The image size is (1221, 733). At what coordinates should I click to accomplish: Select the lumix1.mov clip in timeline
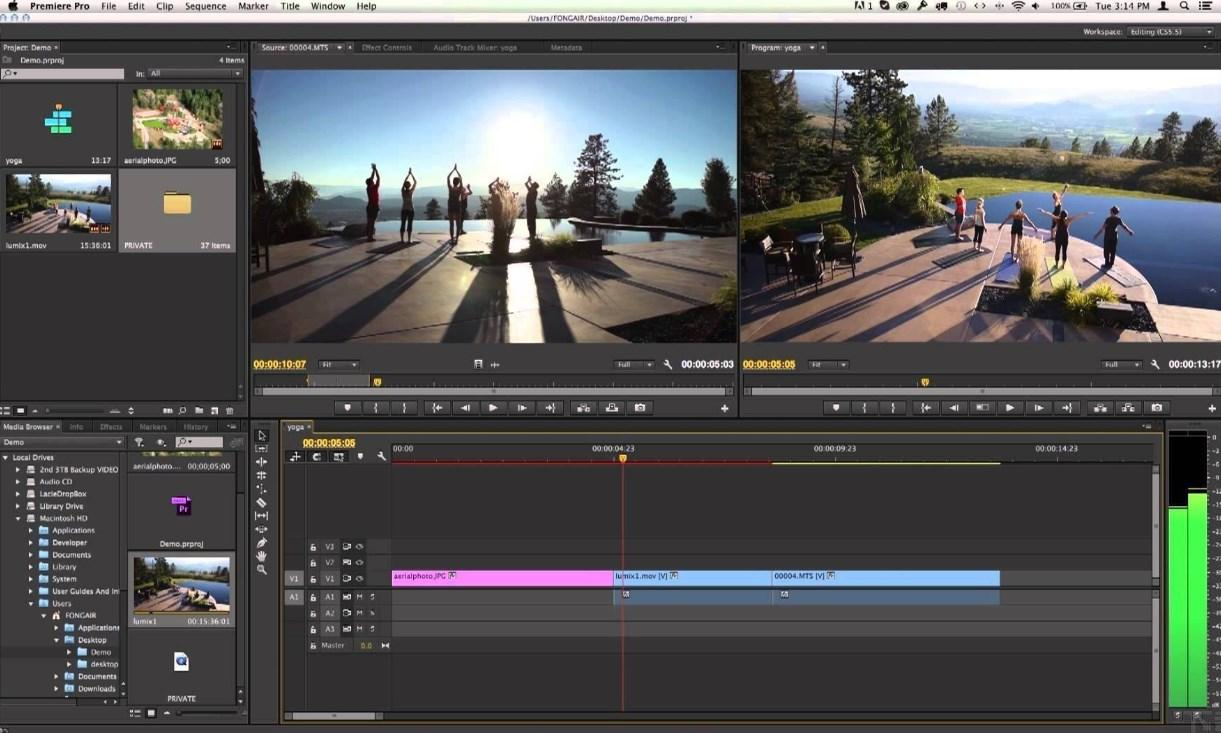(692, 578)
